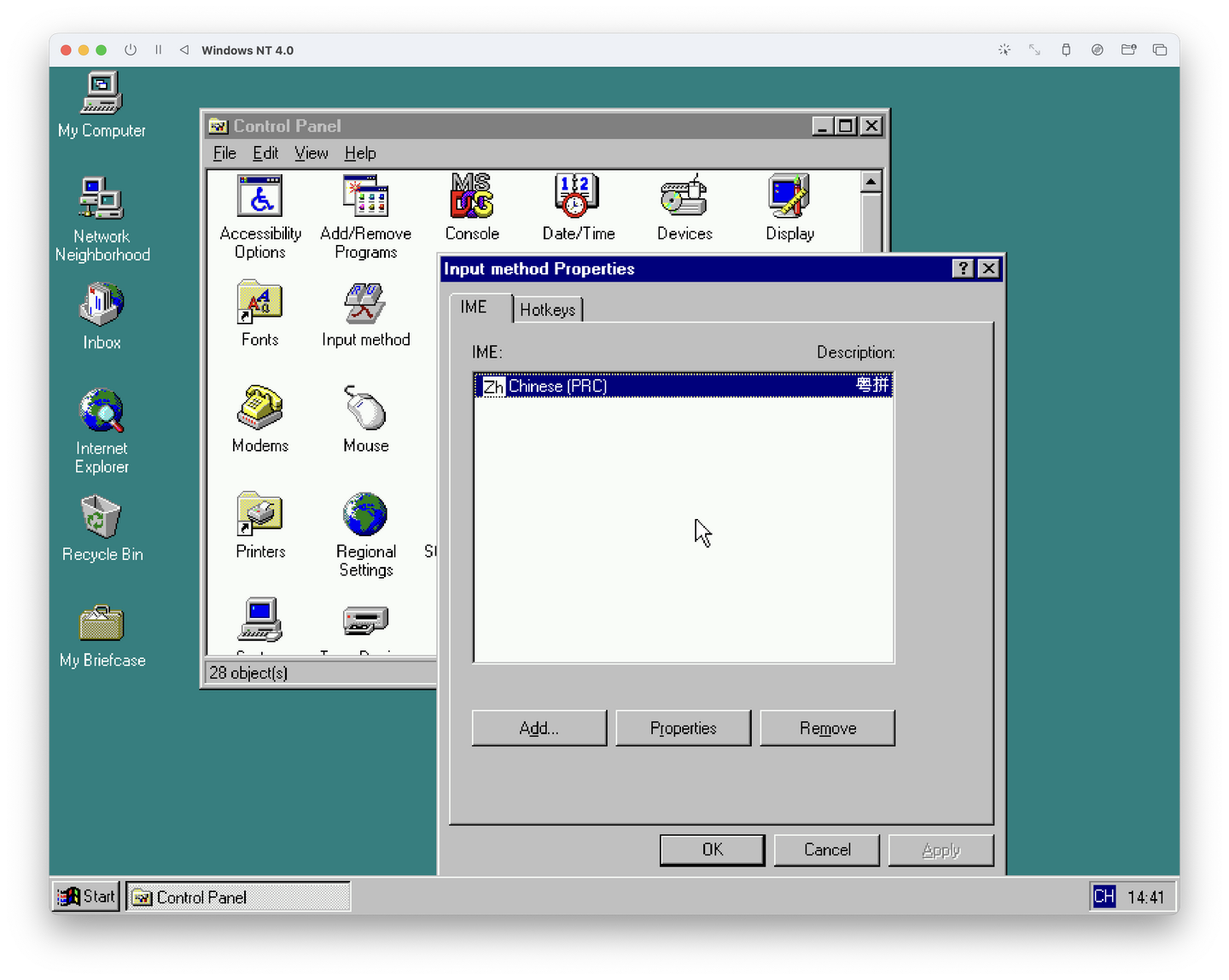Select the Chinese (PRC) IME entry
The width and height of the screenshot is (1229, 980).
597,386
